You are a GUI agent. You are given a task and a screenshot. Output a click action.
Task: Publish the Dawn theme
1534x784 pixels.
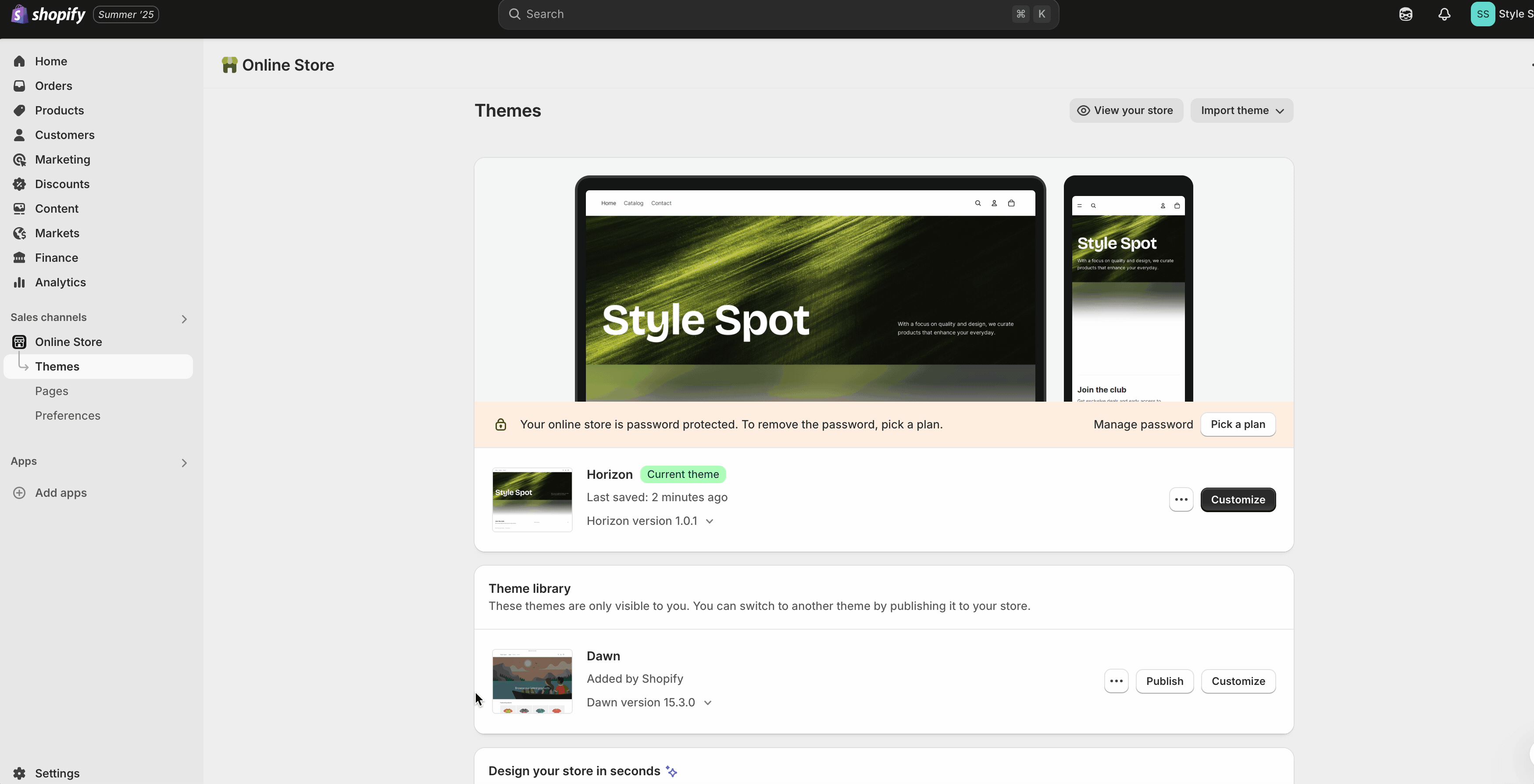[1164, 681]
